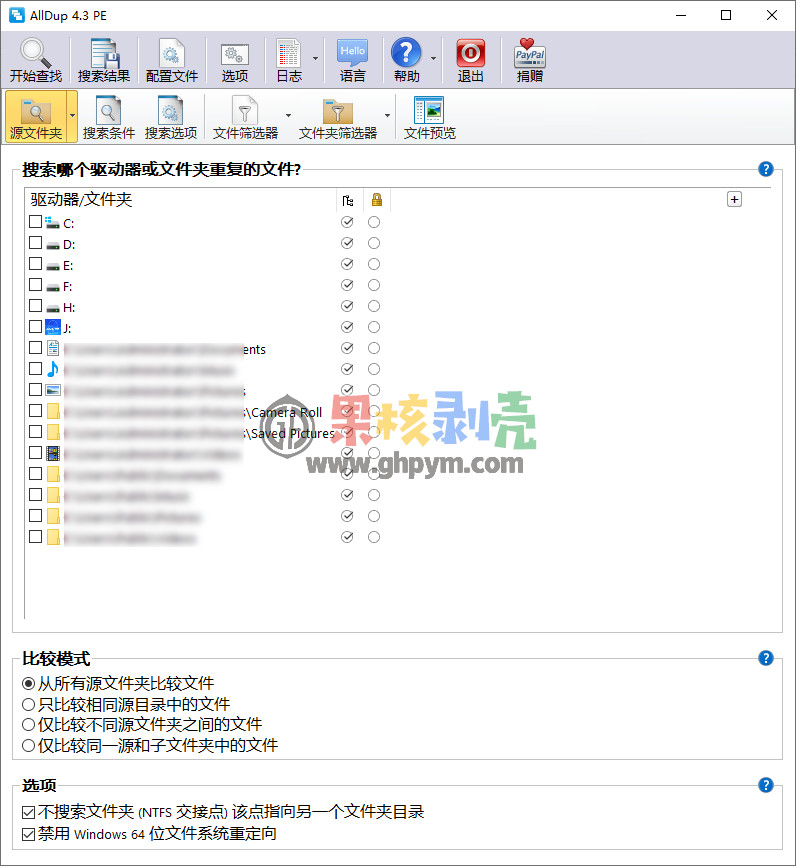
Task: Check the H: drive checkbox
Action: 35,306
